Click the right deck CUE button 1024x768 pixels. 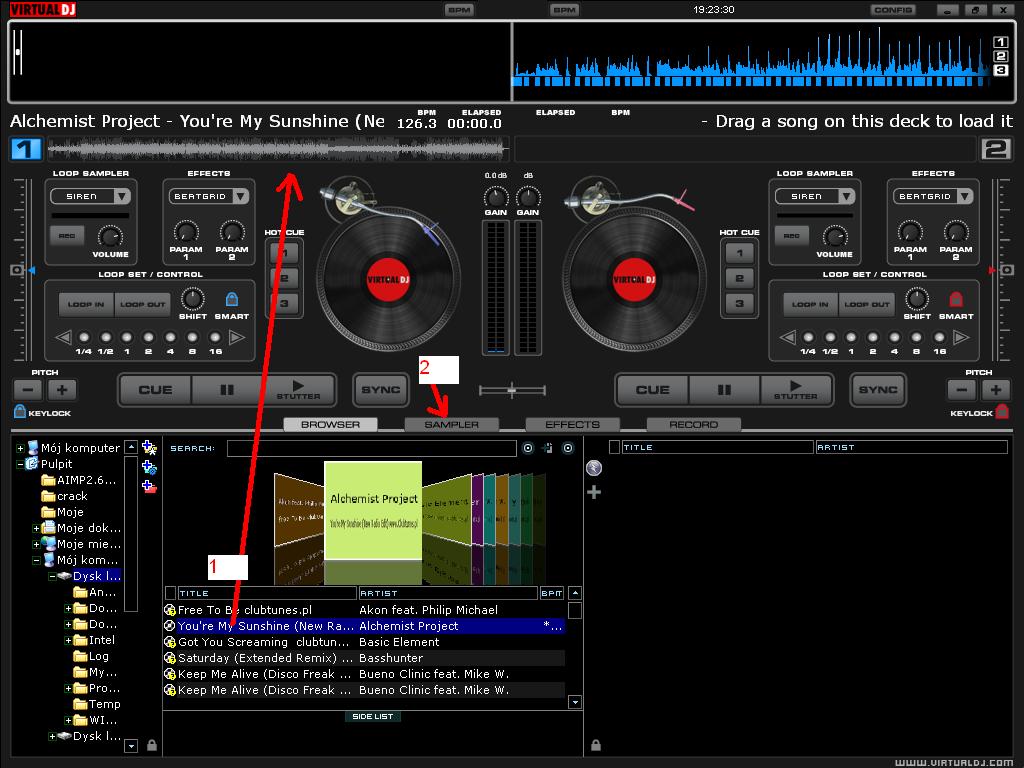tap(652, 390)
